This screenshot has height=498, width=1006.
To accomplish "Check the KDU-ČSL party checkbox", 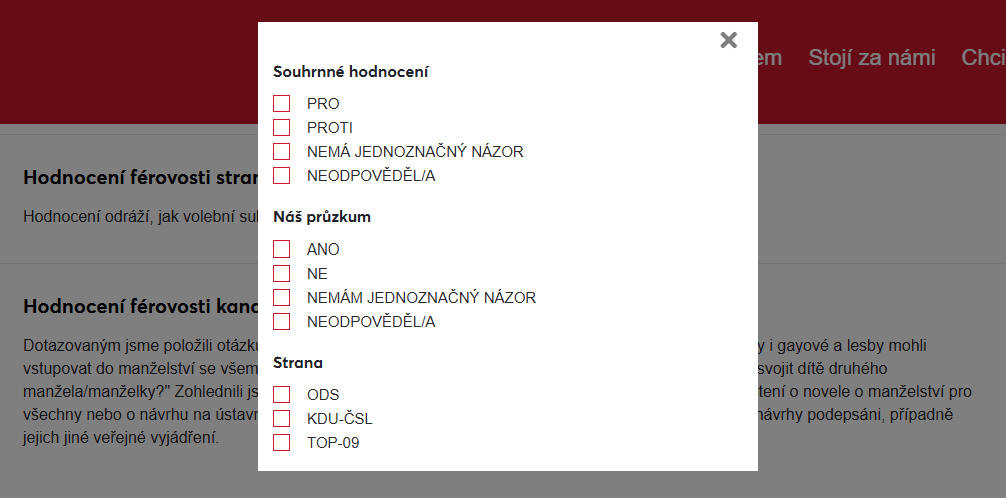I will click(x=282, y=419).
